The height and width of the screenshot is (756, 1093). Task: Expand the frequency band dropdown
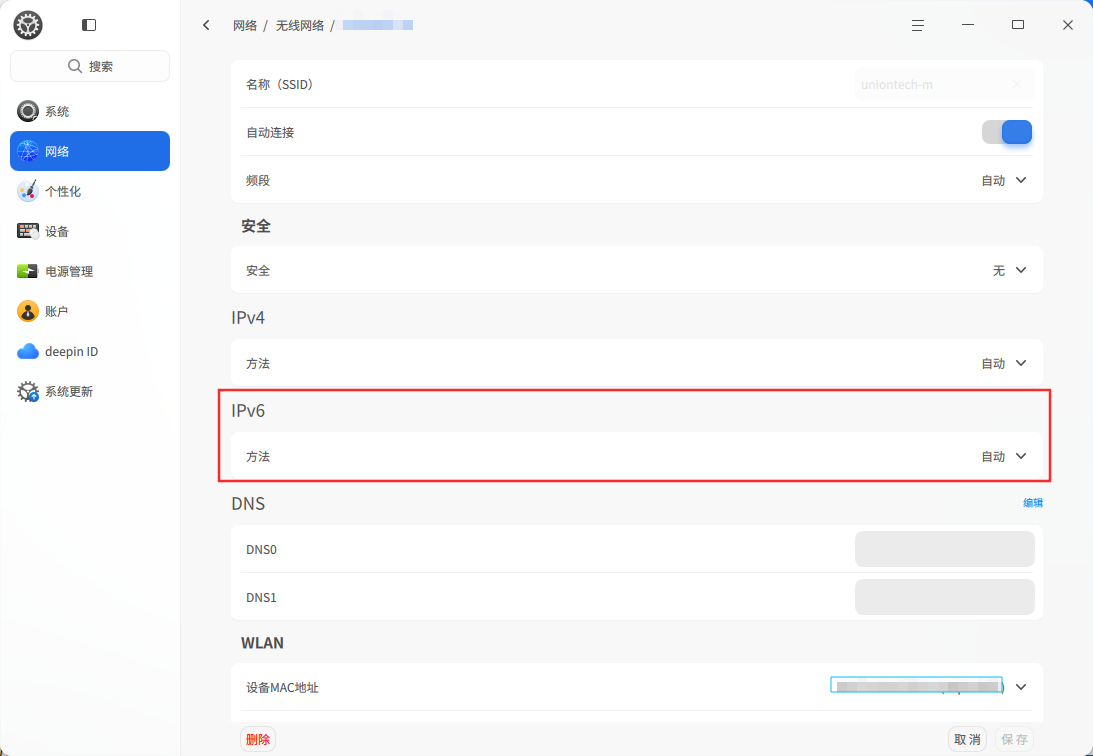click(1004, 180)
